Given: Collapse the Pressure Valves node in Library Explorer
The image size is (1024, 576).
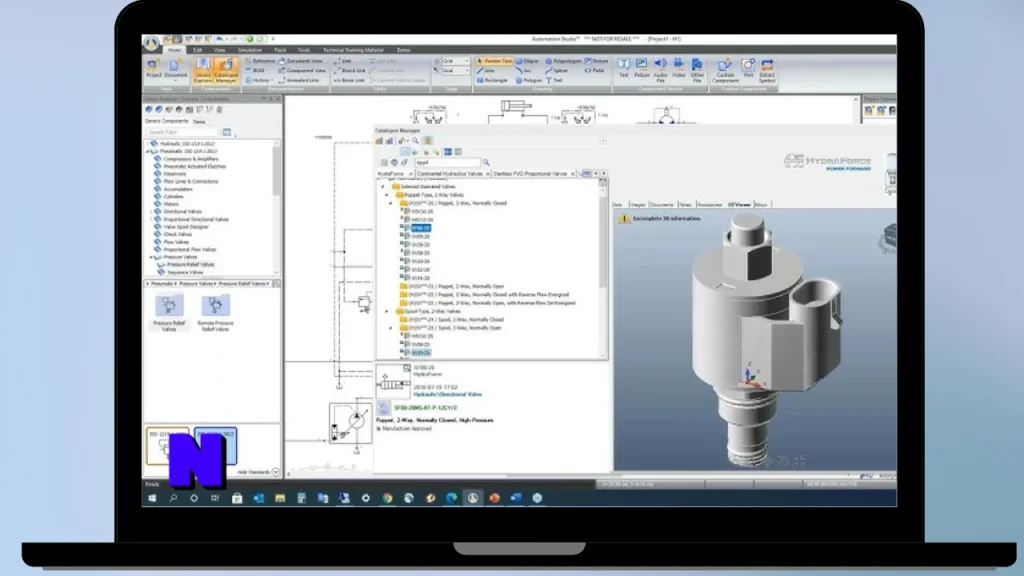Looking at the screenshot, I should tap(152, 257).
